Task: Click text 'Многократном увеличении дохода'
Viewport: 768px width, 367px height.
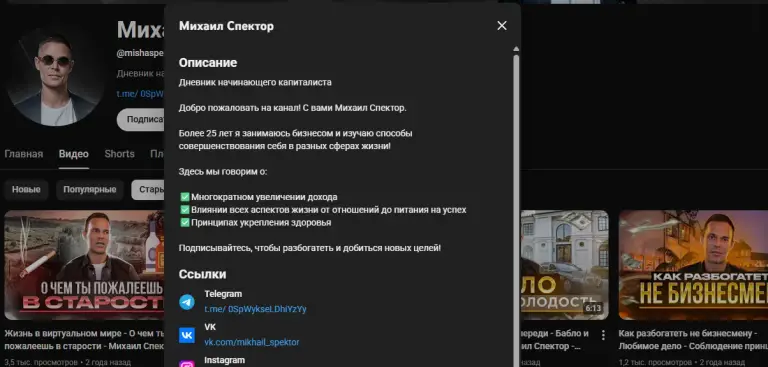Action: (x=264, y=197)
